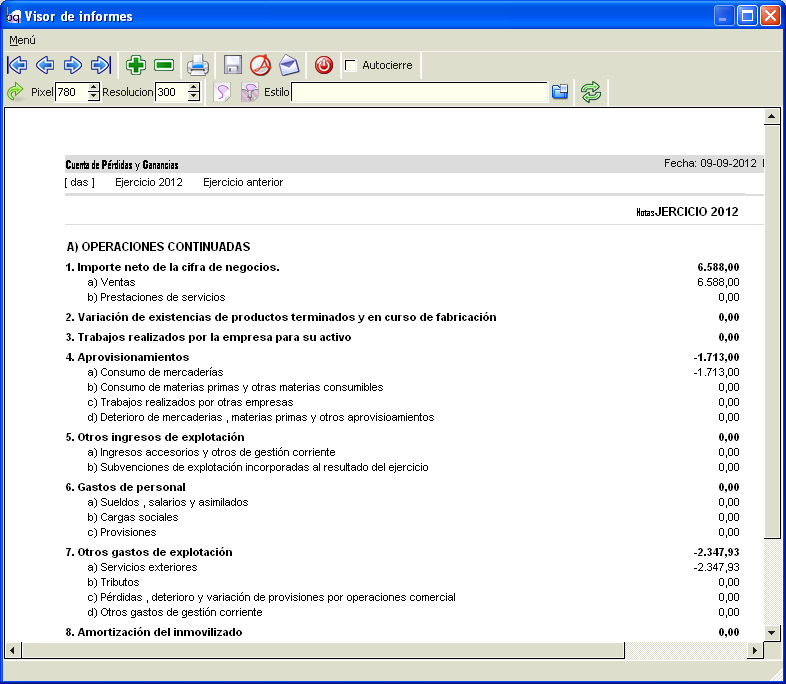Click the Resolucion input field showing 300

tap(171, 92)
